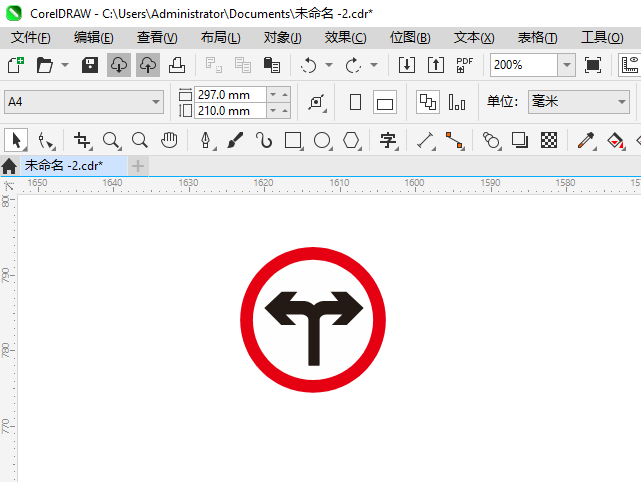Open the 查看(V) menu
The image size is (641, 482).
point(157,38)
